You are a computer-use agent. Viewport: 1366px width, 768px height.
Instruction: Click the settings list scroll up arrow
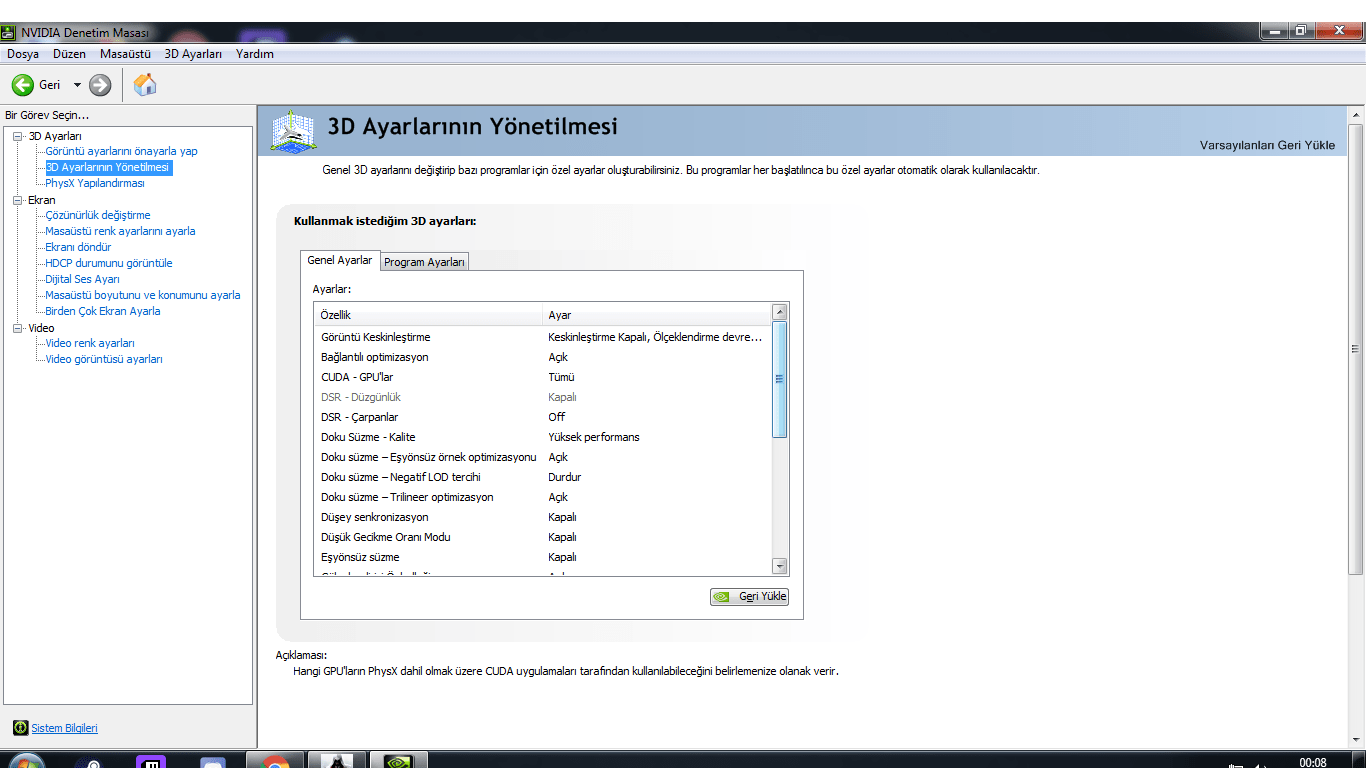[780, 313]
